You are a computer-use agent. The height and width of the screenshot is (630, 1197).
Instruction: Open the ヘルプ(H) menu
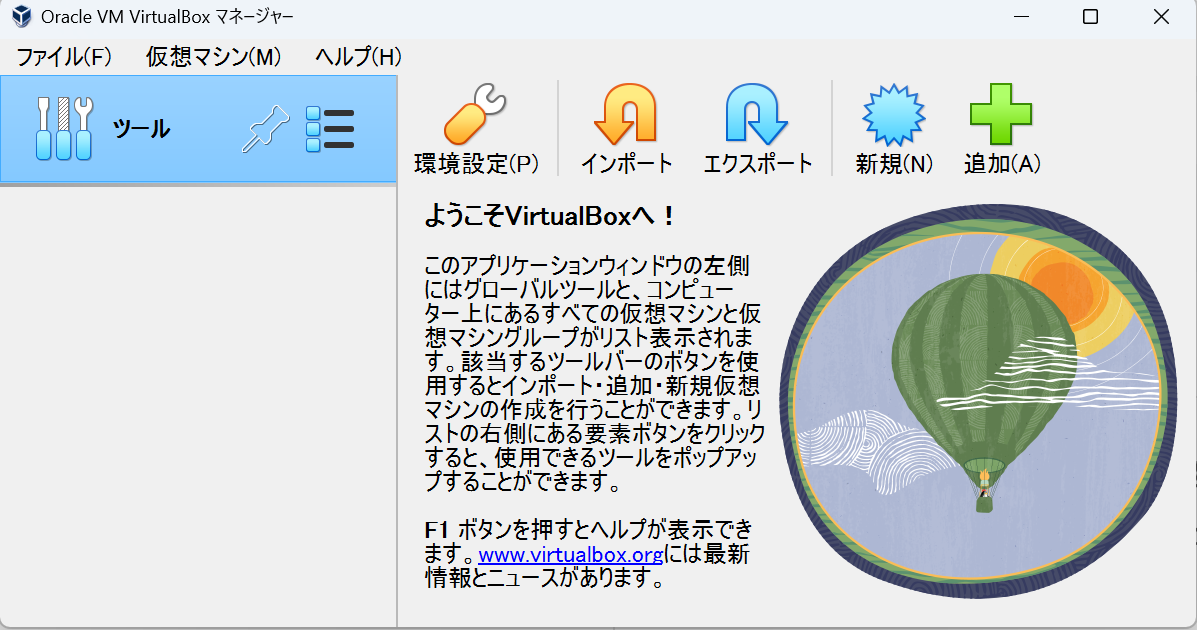(359, 57)
